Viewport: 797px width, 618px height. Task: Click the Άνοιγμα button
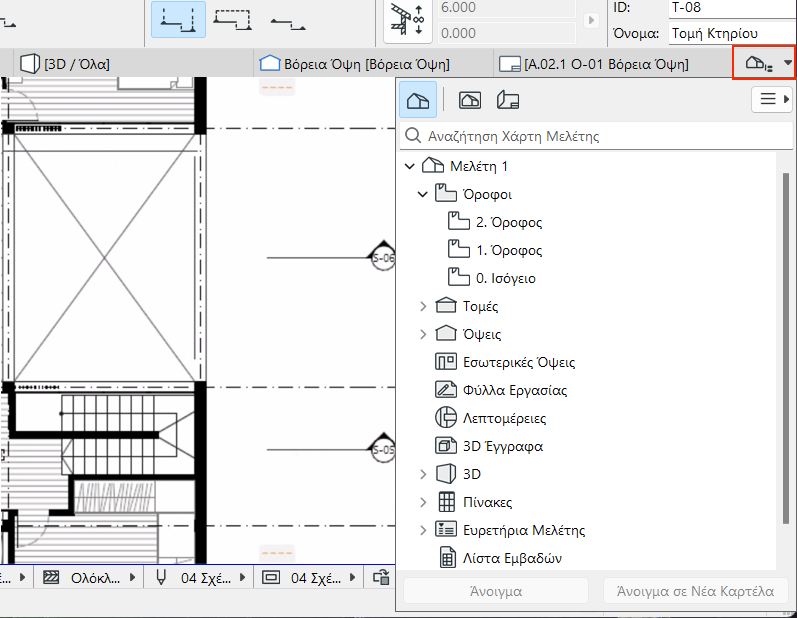[x=495, y=591]
